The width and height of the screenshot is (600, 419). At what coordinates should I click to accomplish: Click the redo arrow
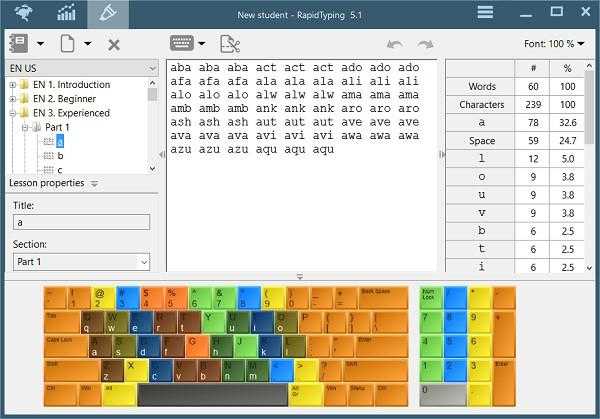[x=426, y=44]
